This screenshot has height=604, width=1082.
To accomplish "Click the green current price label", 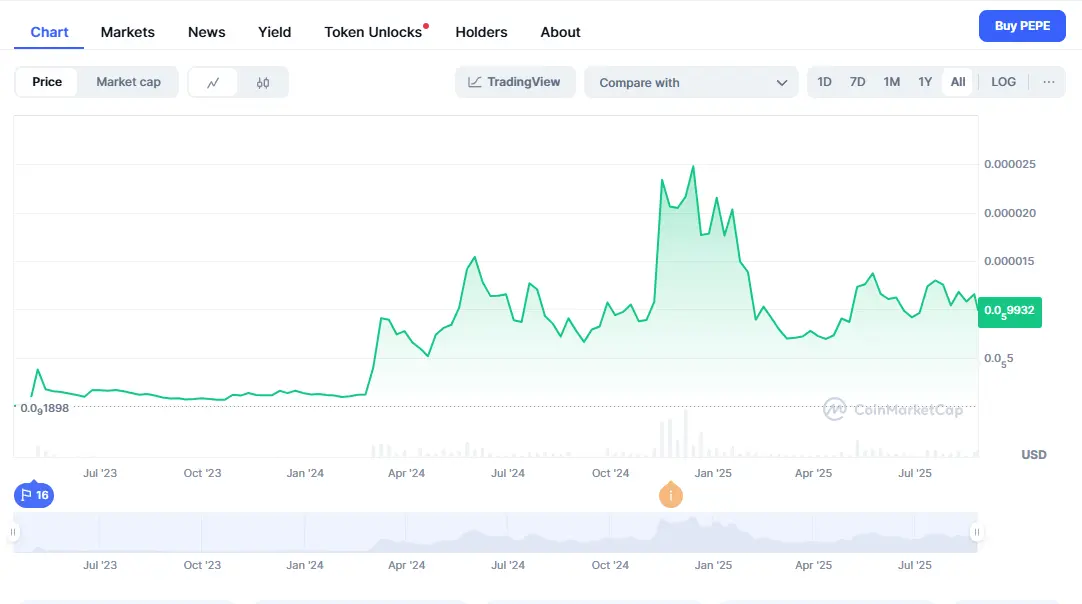I will click(1010, 312).
